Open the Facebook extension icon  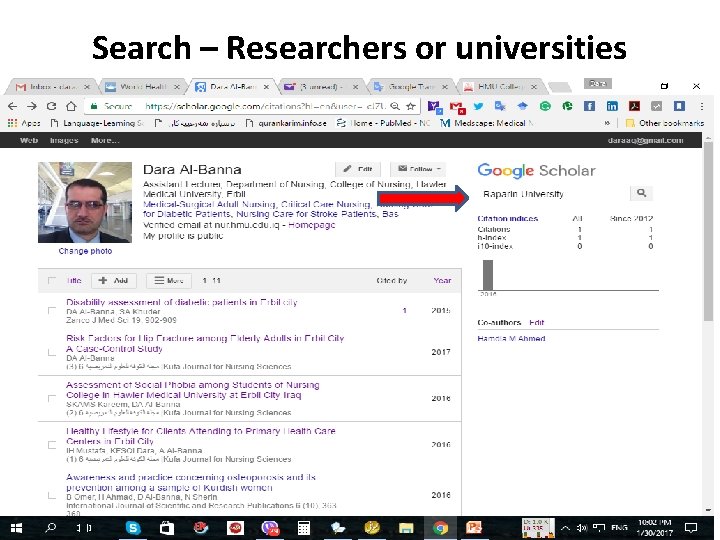click(x=590, y=107)
